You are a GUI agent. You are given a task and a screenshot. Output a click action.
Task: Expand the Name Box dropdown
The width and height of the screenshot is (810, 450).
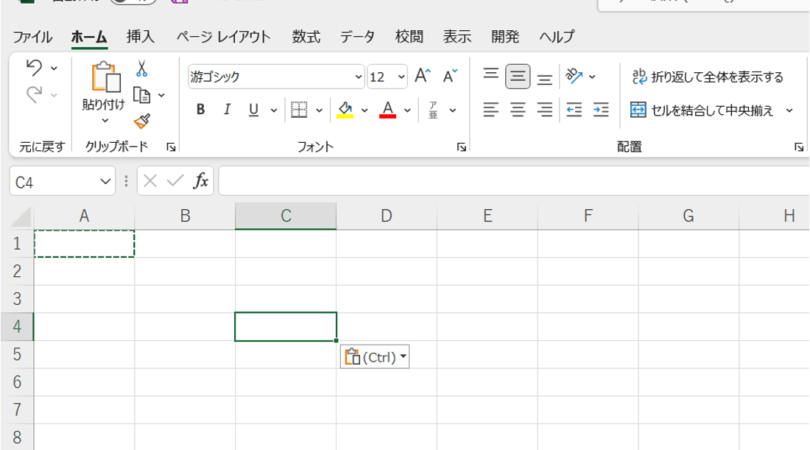(106, 181)
